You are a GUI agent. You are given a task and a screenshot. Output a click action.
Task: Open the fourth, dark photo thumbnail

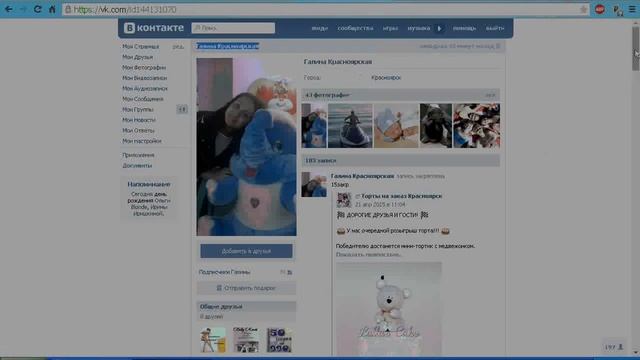point(436,126)
